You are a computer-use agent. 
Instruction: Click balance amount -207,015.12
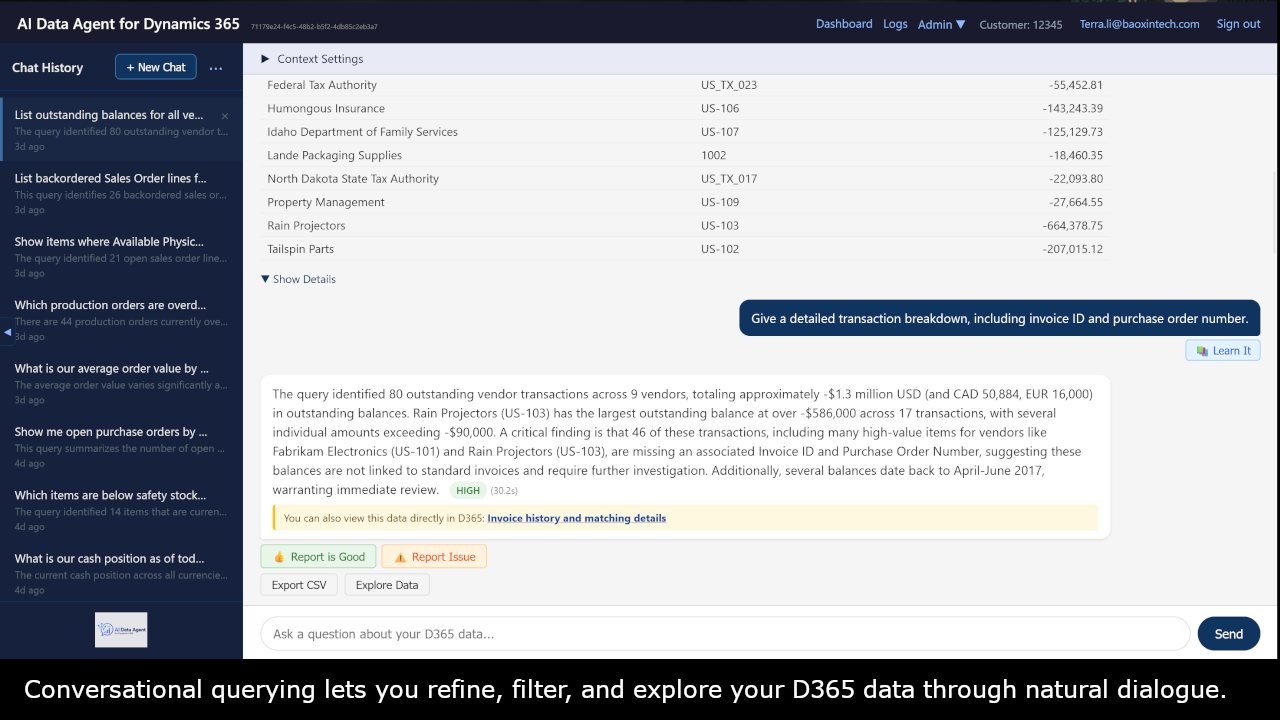1073,249
